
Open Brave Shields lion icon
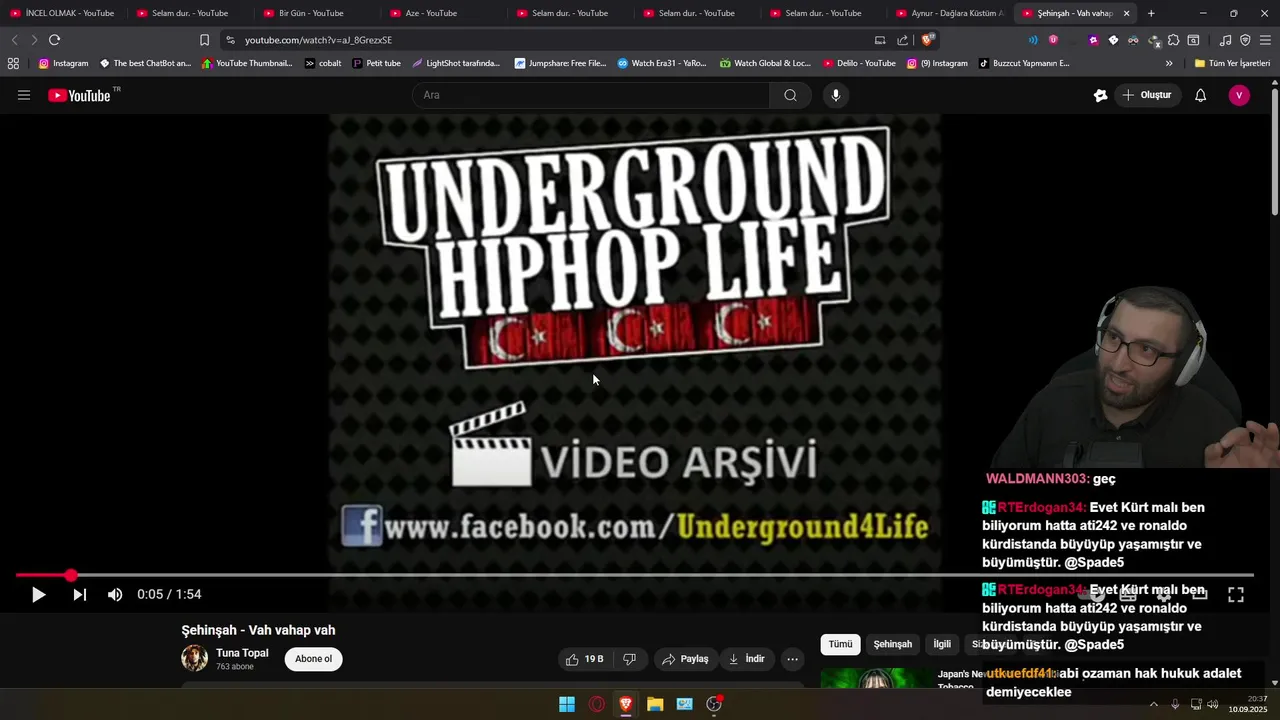click(928, 40)
